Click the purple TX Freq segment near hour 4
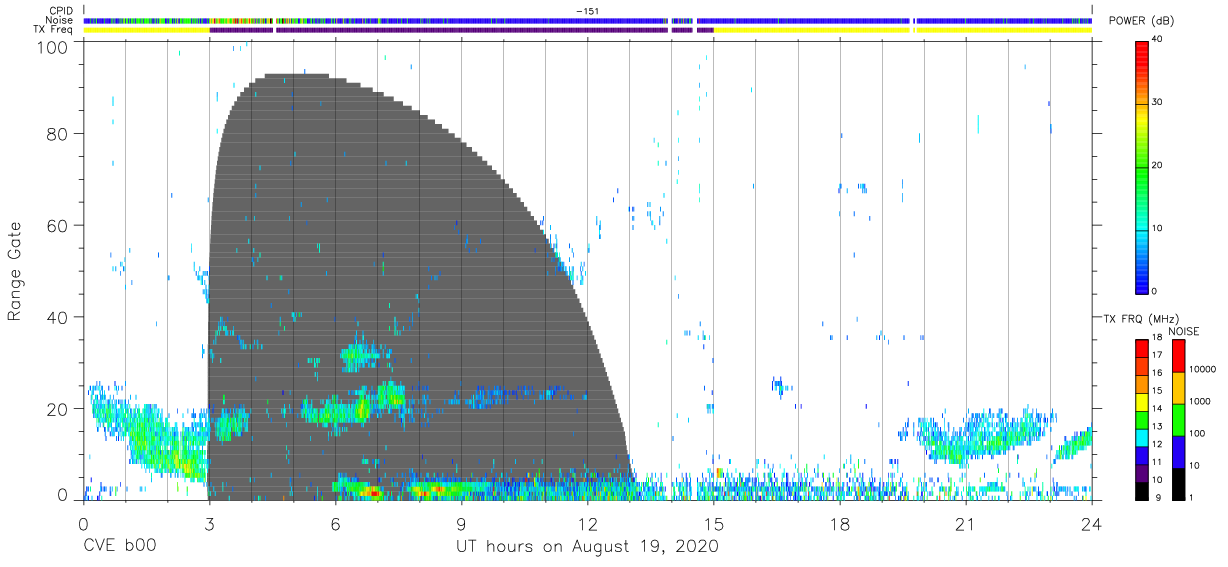Image resolution: width=1228 pixels, height=567 pixels. 241,30
